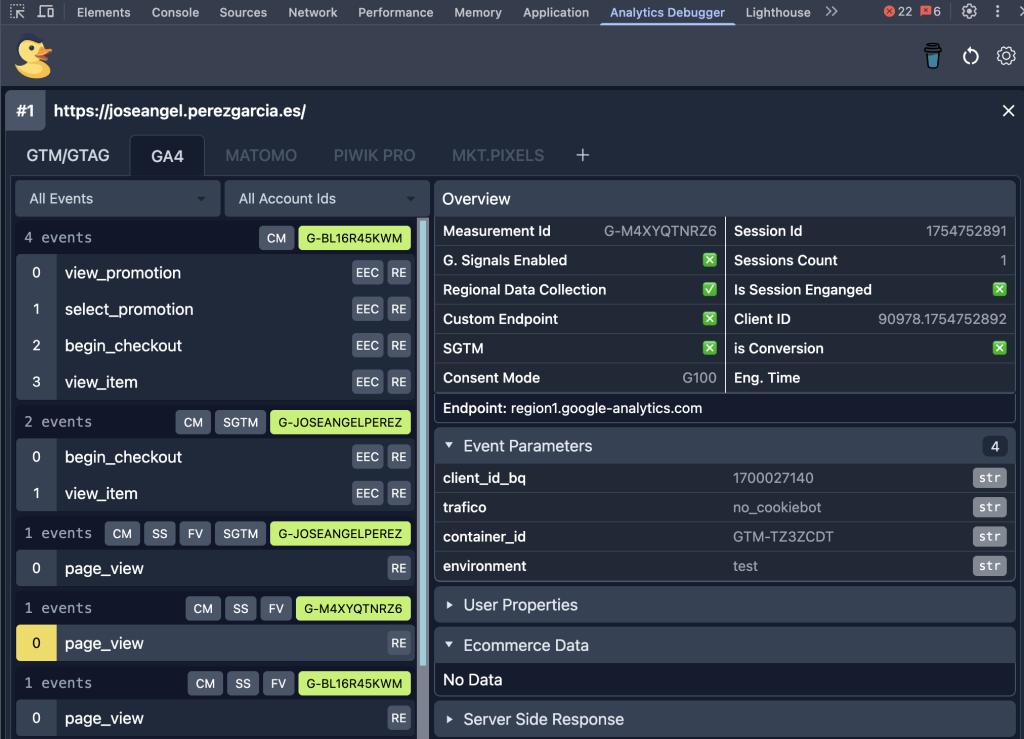Open Analytics Debugger settings gear icon
This screenshot has height=739, width=1024.
(x=1006, y=56)
